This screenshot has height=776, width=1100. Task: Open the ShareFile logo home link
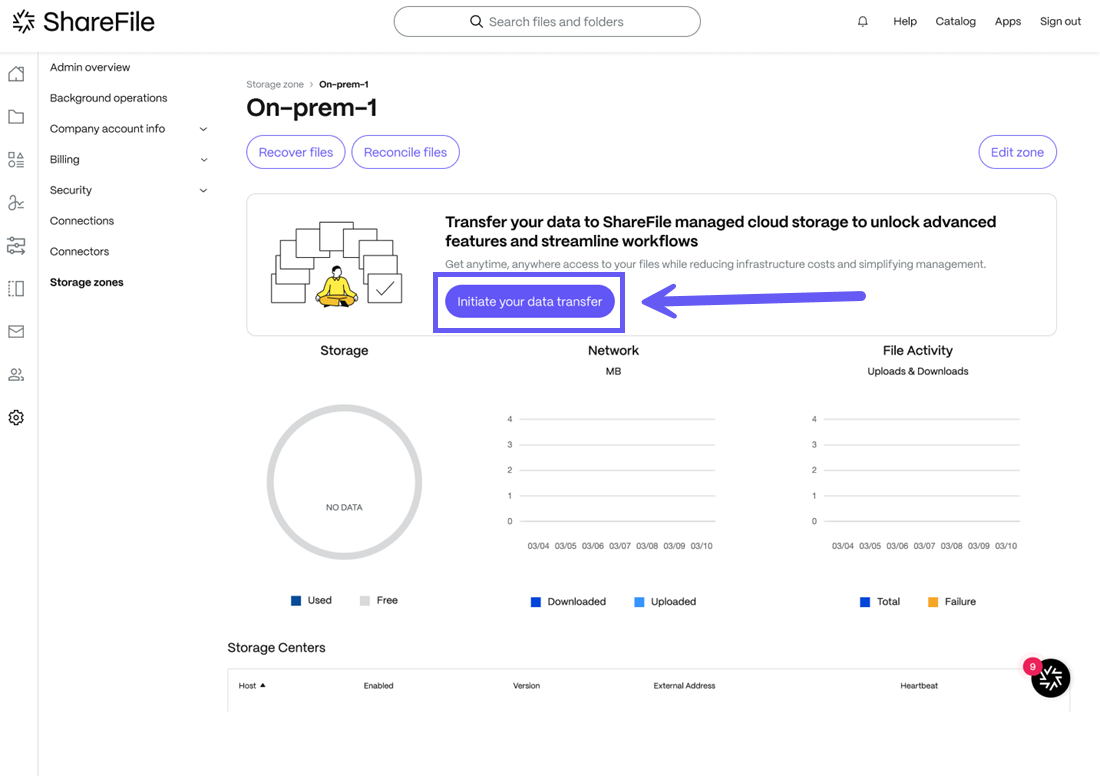point(83,22)
